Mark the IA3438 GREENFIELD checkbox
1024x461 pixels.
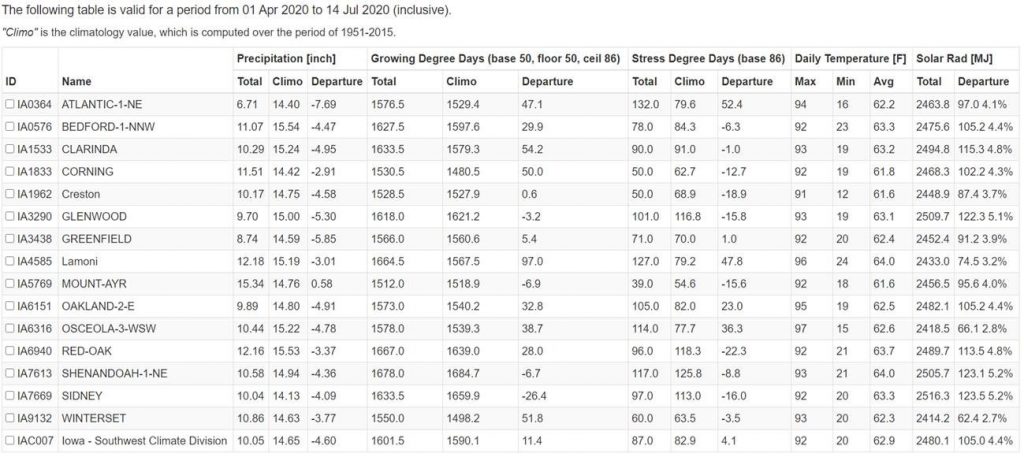[x=10, y=239]
